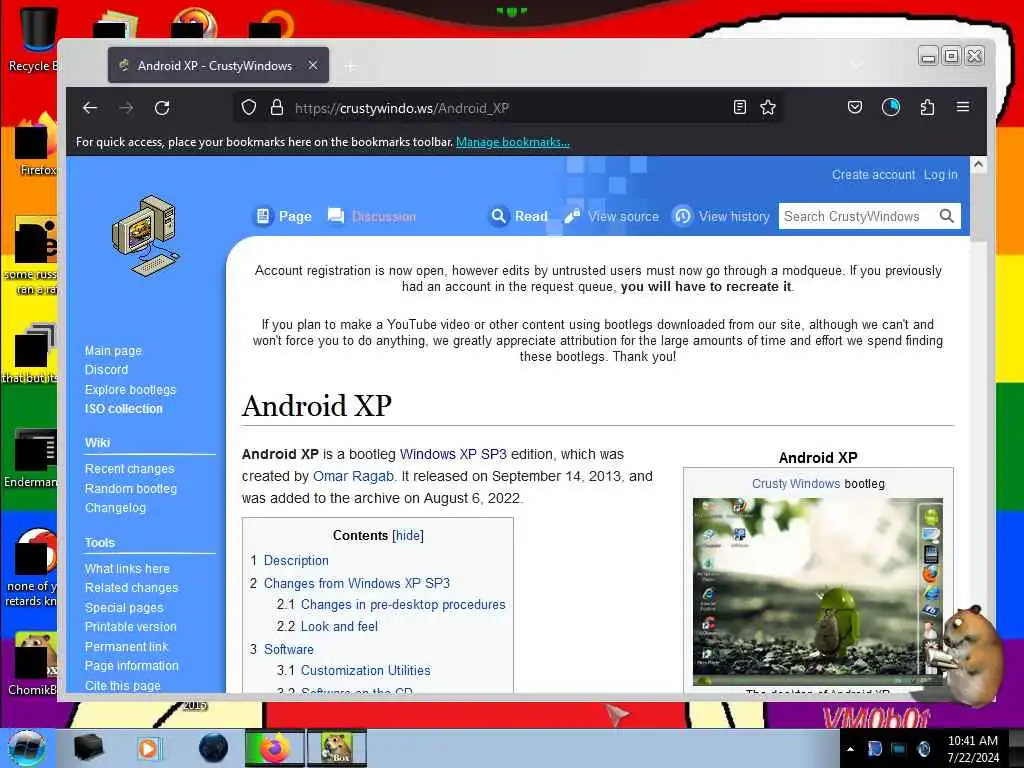Open a new tab with the plus button

point(351,66)
